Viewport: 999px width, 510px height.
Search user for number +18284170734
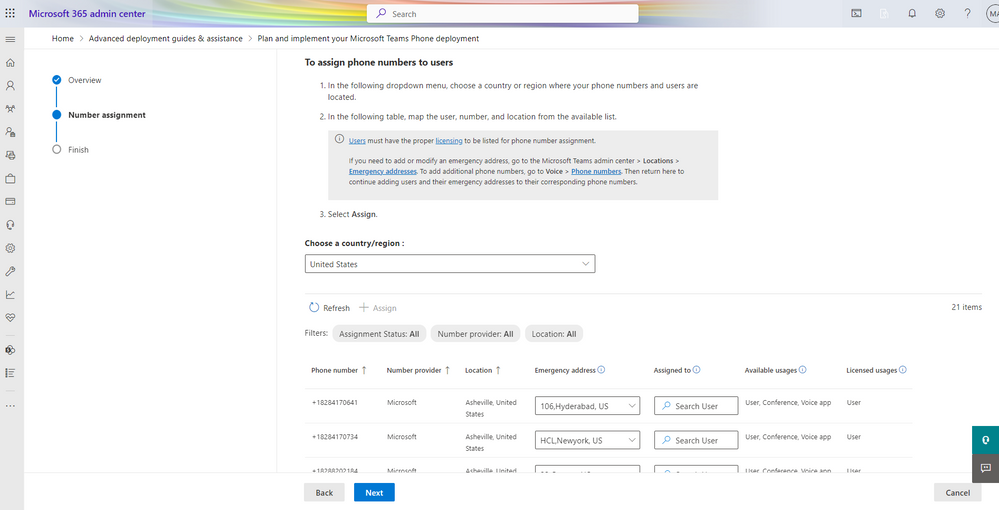coord(696,440)
